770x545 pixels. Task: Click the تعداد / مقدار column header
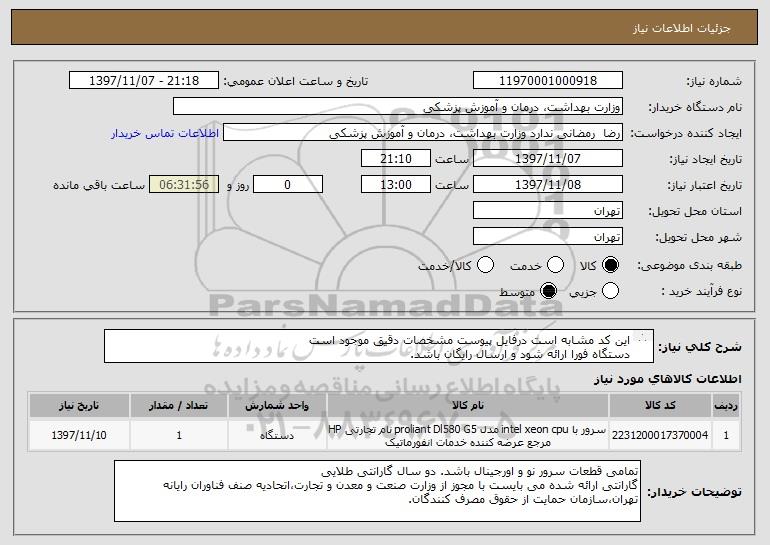pos(179,406)
